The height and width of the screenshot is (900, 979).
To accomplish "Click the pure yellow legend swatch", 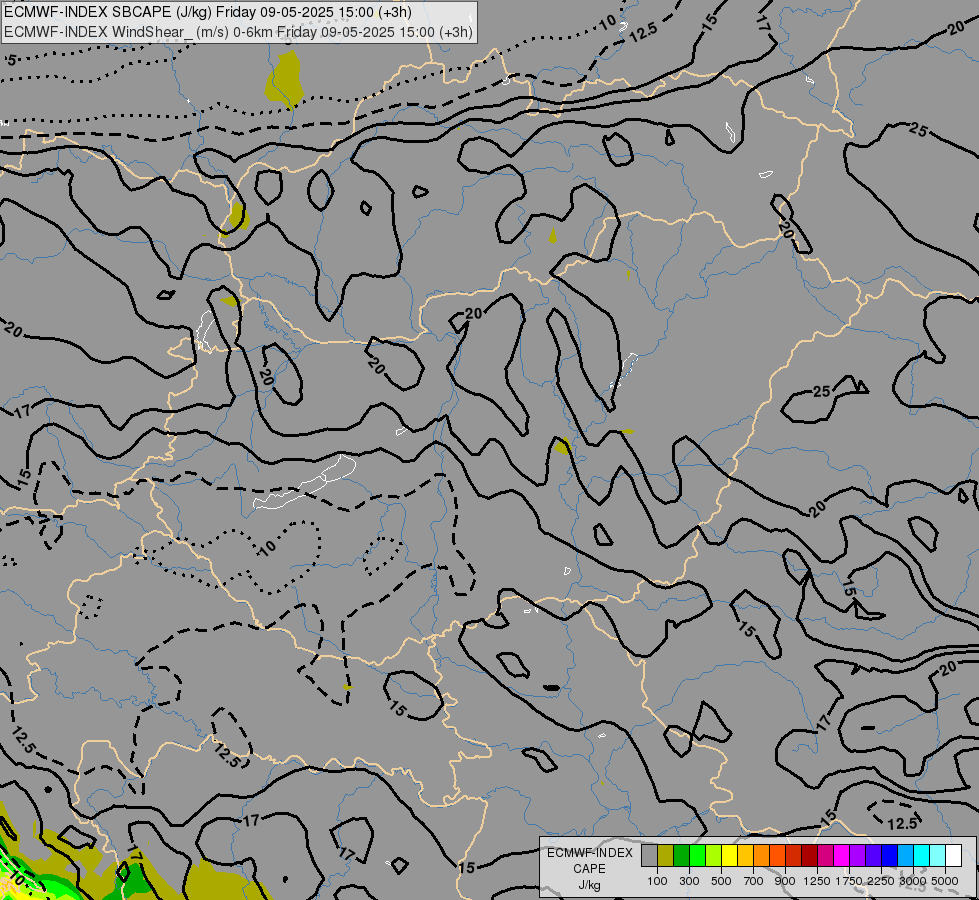I will (729, 855).
